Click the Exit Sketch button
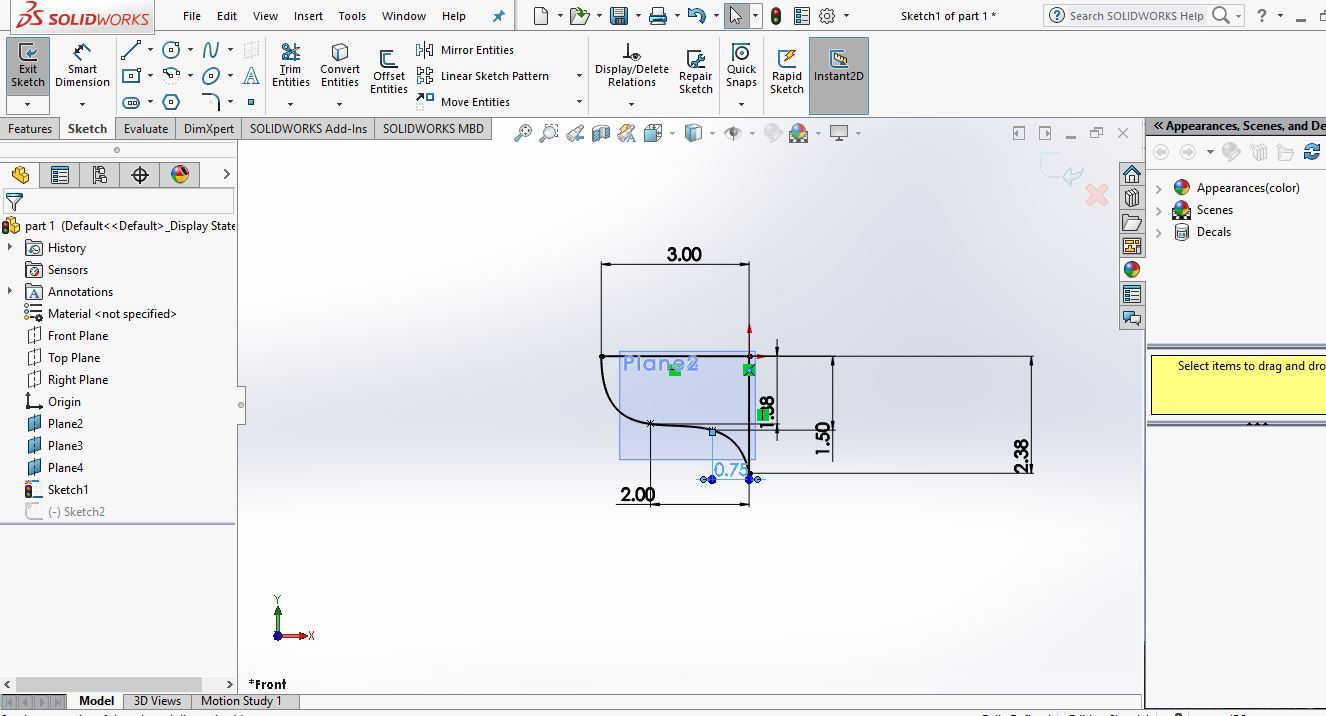The height and width of the screenshot is (716, 1326). [x=28, y=67]
